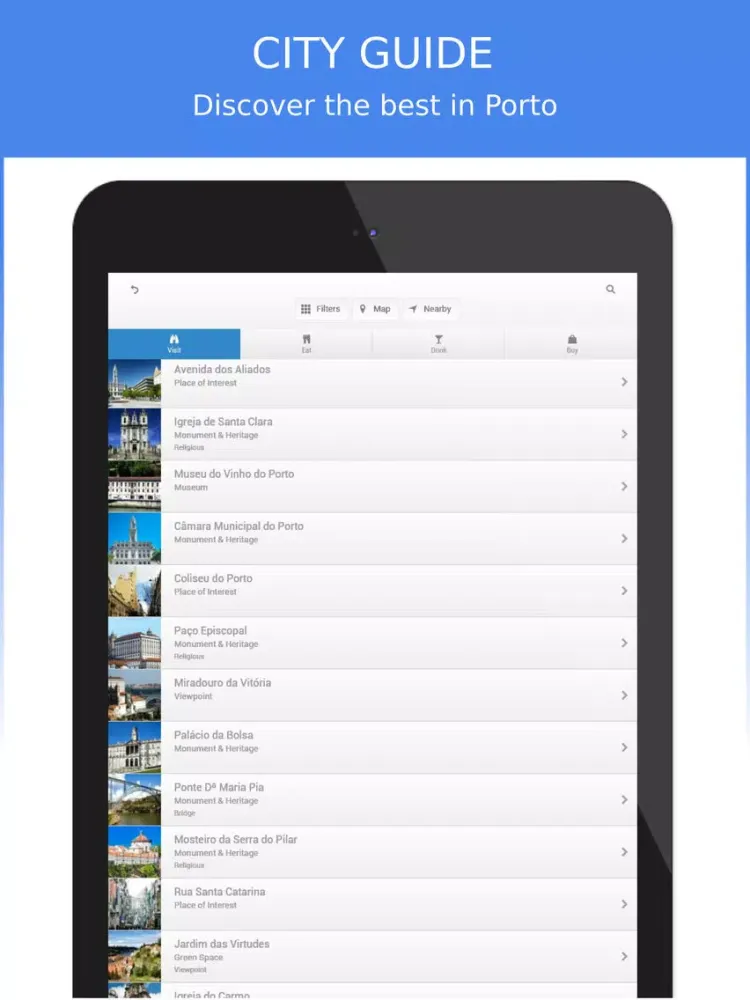Switch to the Eat tab
The height and width of the screenshot is (1000, 750).
point(306,344)
